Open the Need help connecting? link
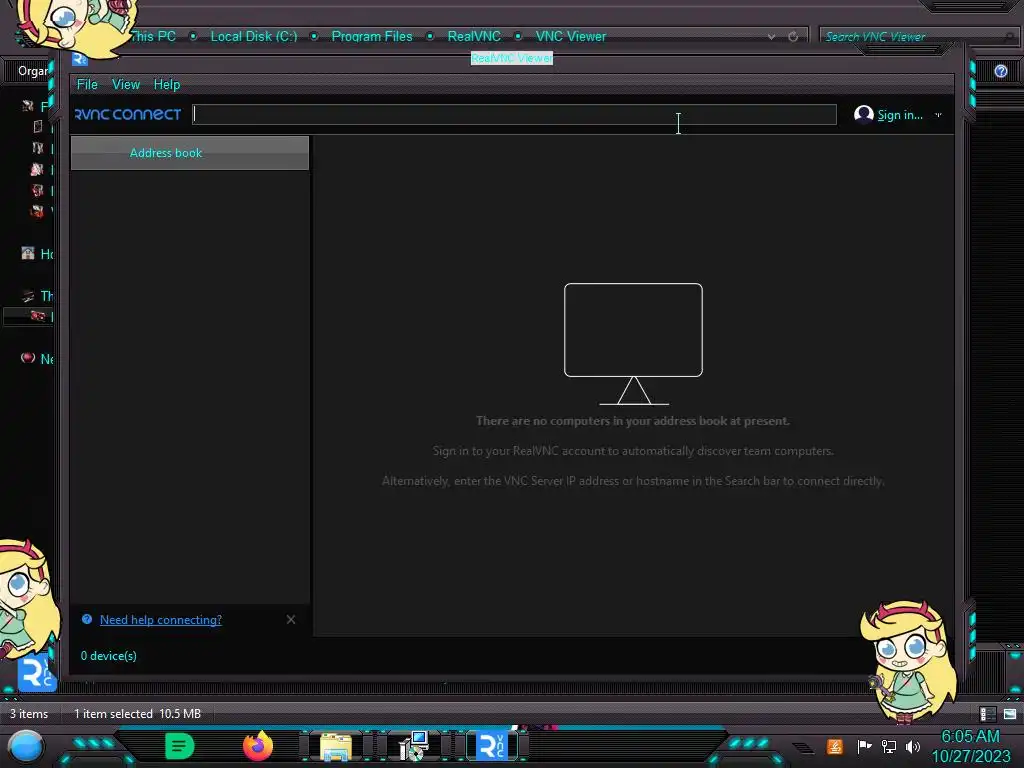Screen dimensions: 1024x768 [161, 620]
